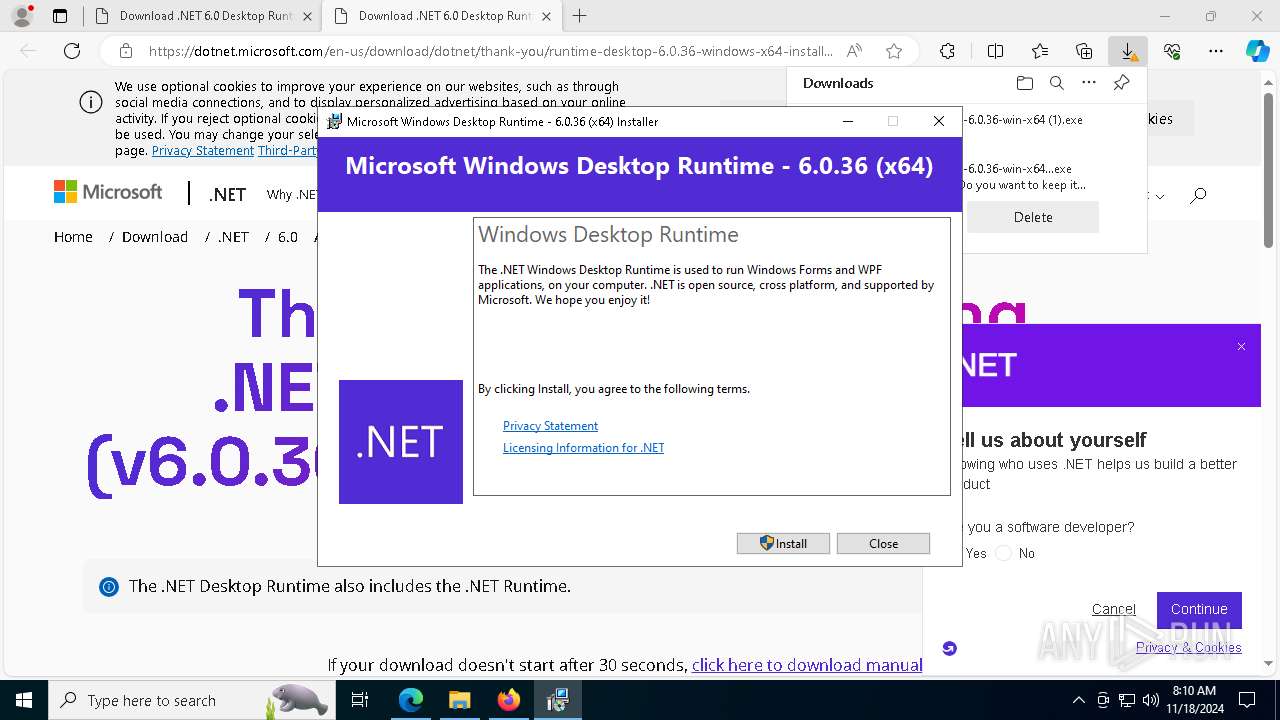Open Collections icon

pyautogui.click(x=1084, y=51)
